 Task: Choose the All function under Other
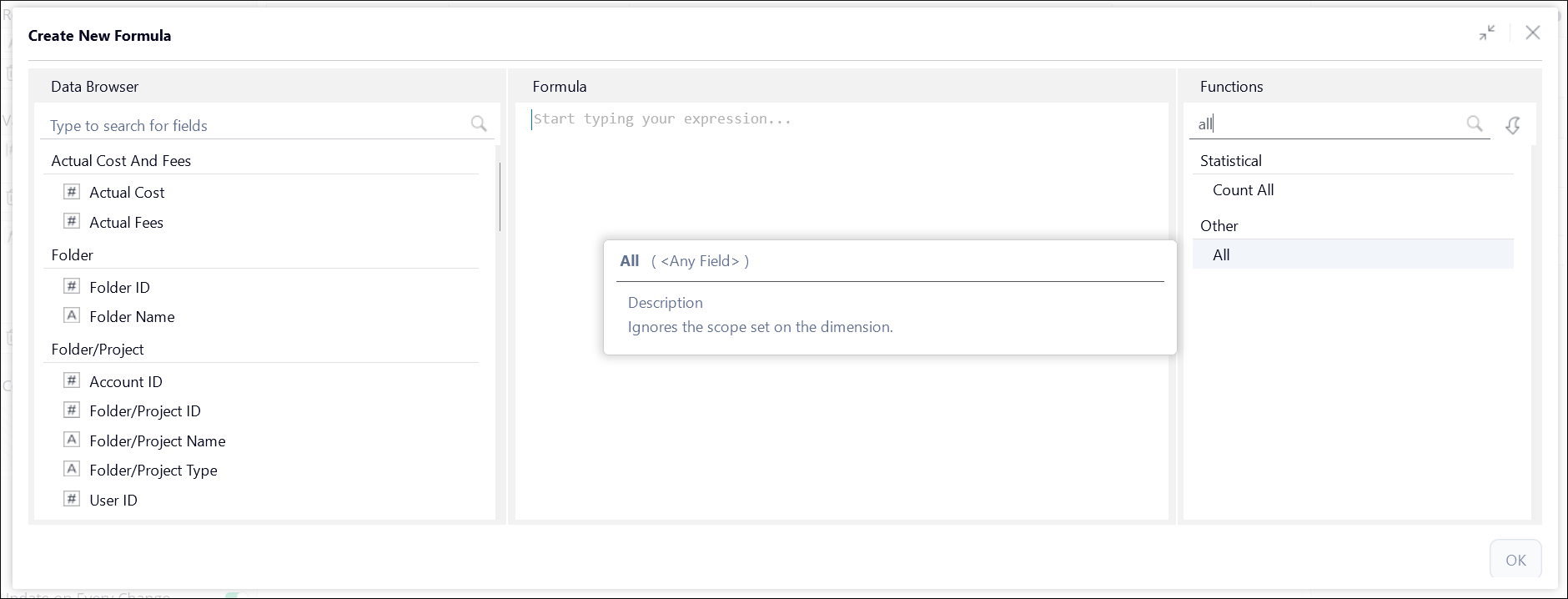tap(1353, 254)
